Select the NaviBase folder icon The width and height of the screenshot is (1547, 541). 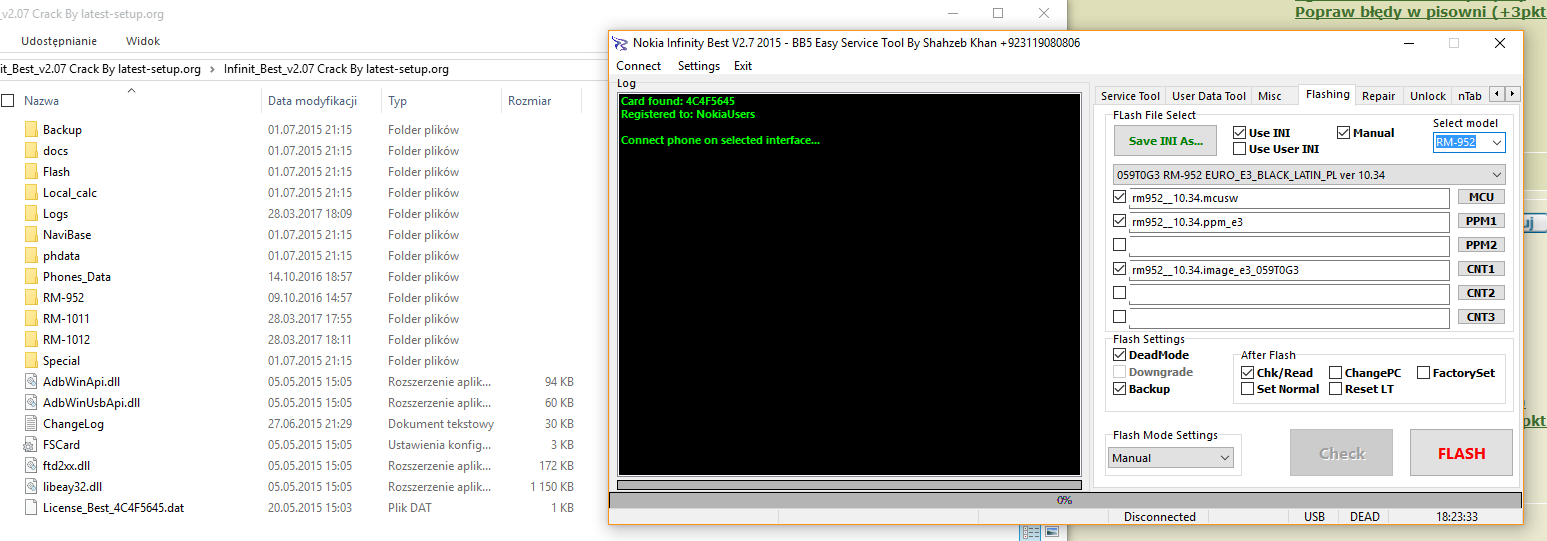[x=31, y=234]
